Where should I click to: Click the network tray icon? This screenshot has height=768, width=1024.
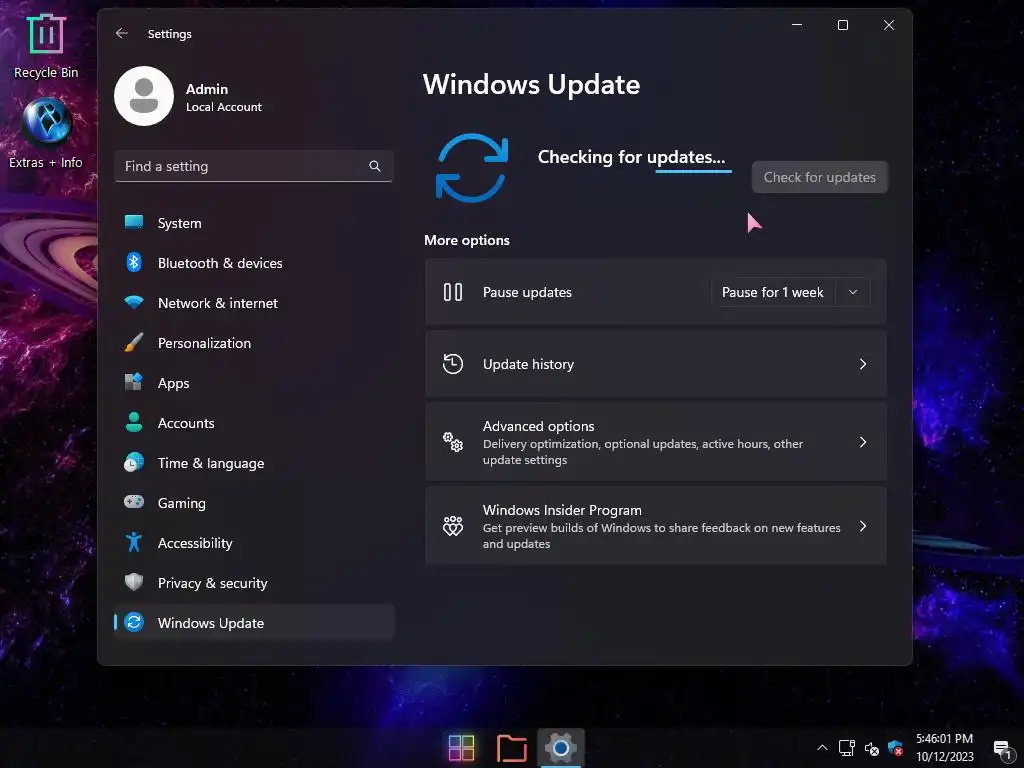coord(847,748)
